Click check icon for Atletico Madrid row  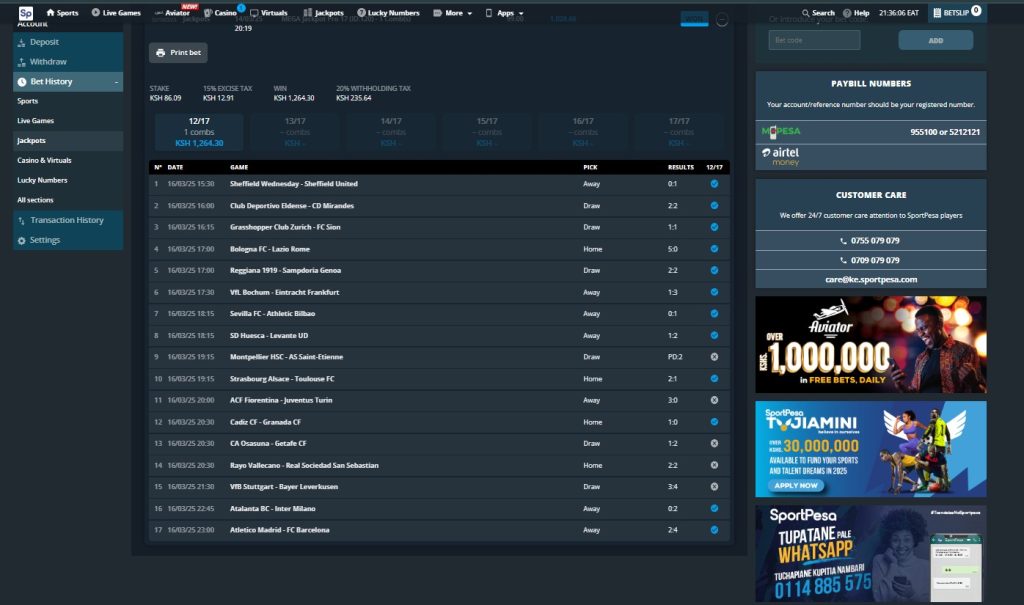714,530
